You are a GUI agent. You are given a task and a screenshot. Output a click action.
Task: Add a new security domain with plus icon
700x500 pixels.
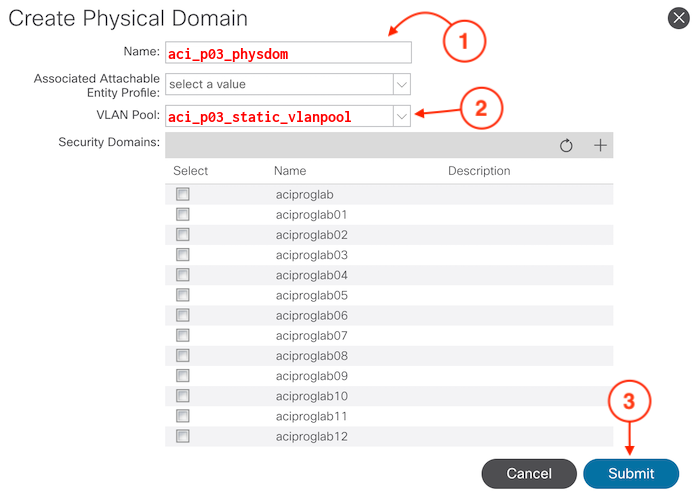pyautogui.click(x=600, y=146)
